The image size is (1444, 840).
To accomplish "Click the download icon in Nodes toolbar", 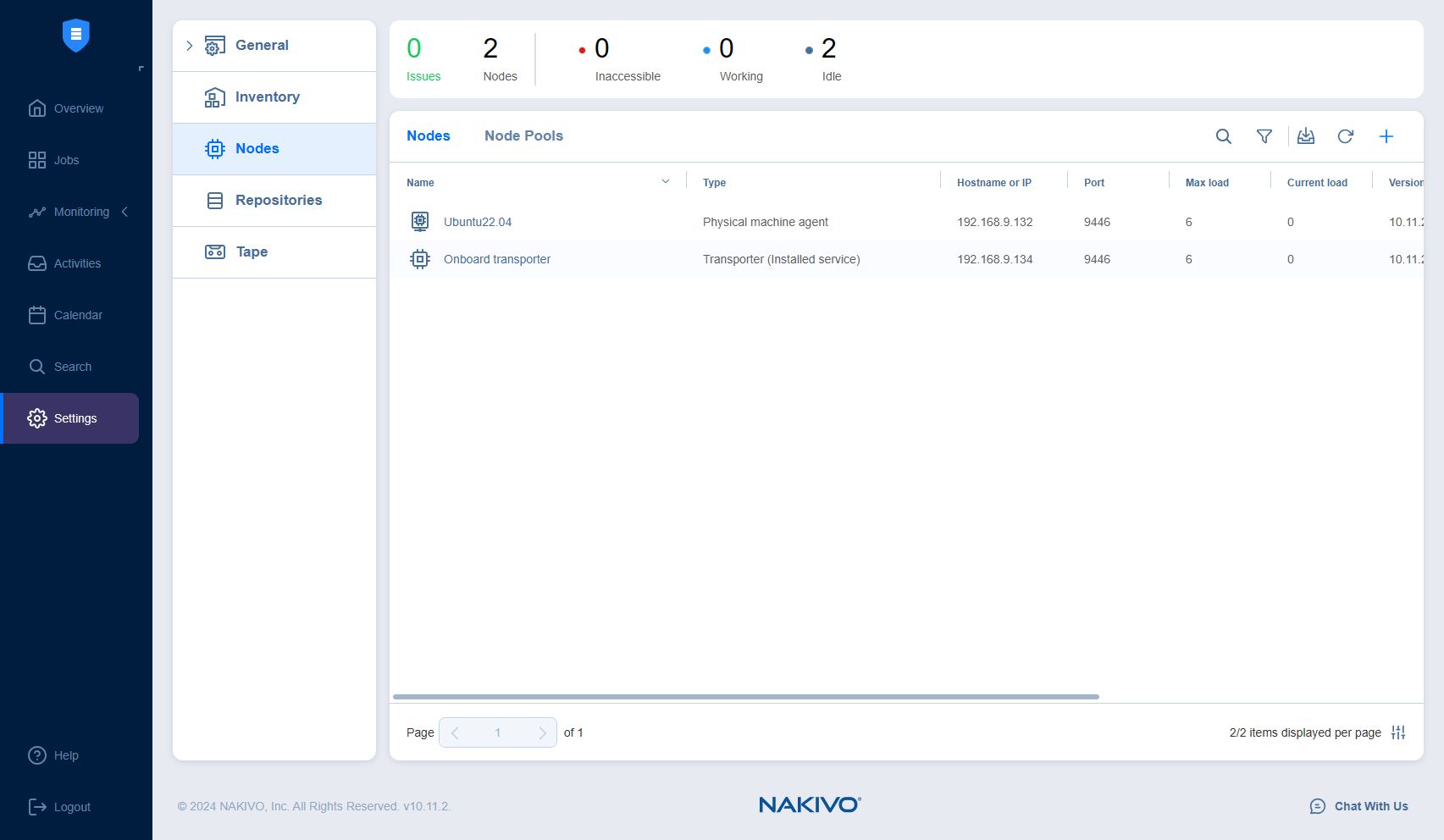I will (x=1305, y=136).
